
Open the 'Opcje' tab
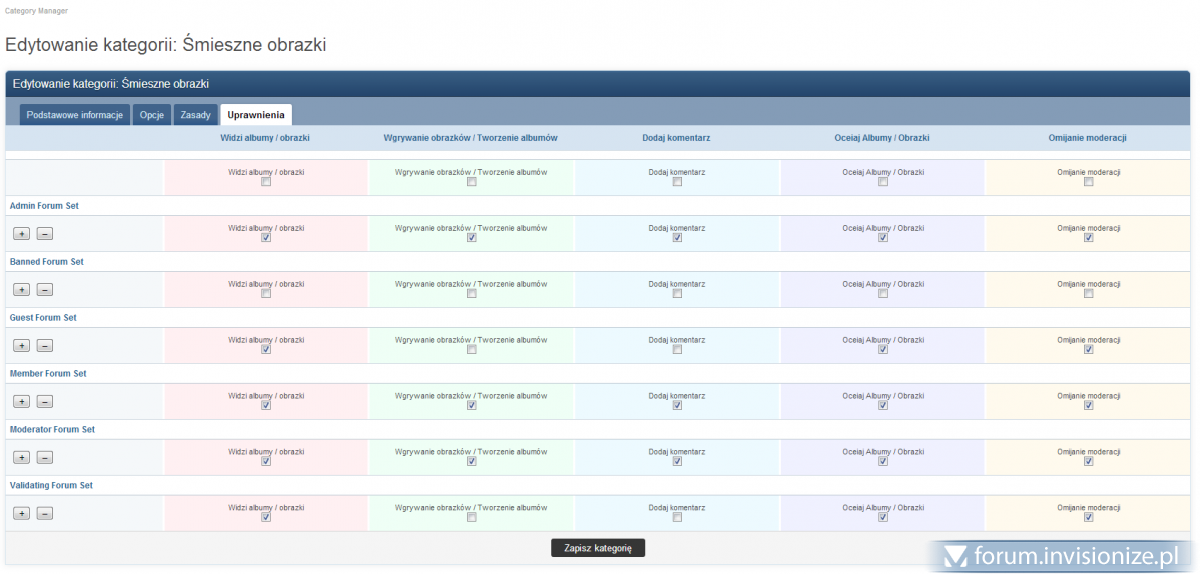pyautogui.click(x=152, y=115)
